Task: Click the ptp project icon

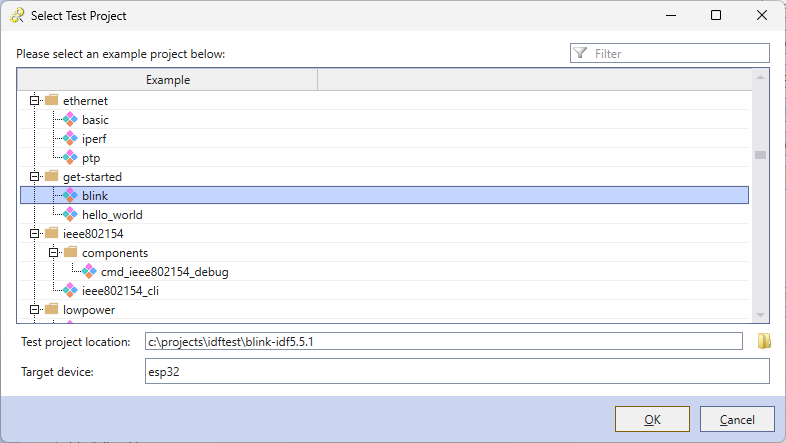Action: tap(70, 158)
